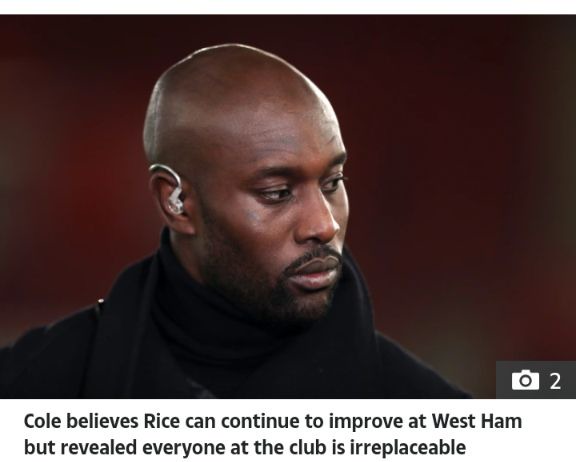This screenshot has height=462, width=576.
Task: Click the word "everyone" in the caption
Action: (x=184, y=448)
